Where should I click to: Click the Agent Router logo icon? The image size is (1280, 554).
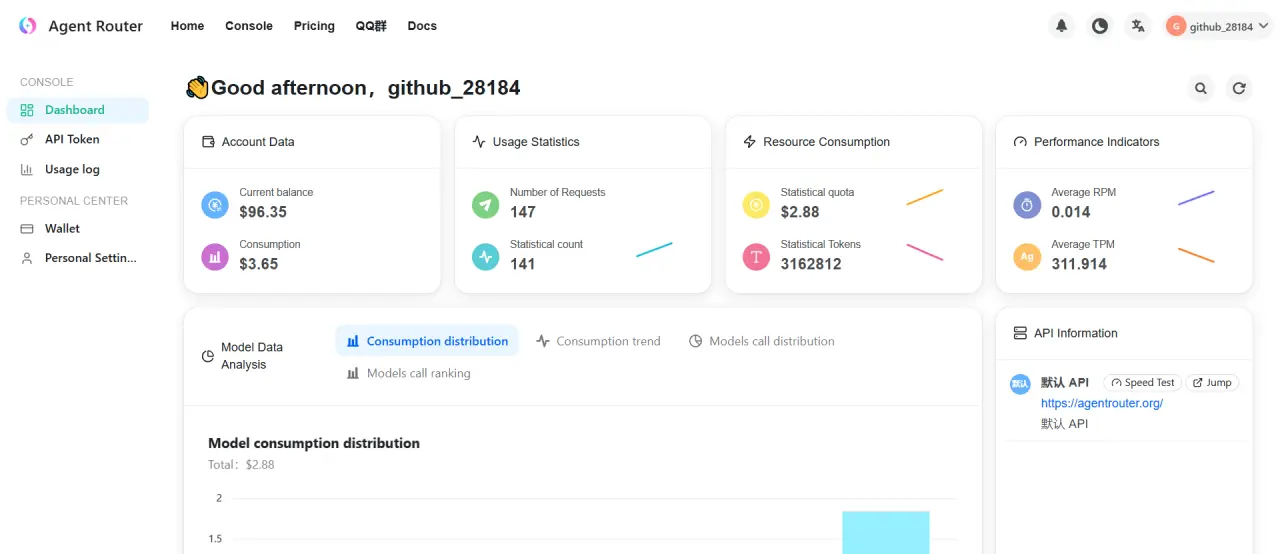coord(28,26)
